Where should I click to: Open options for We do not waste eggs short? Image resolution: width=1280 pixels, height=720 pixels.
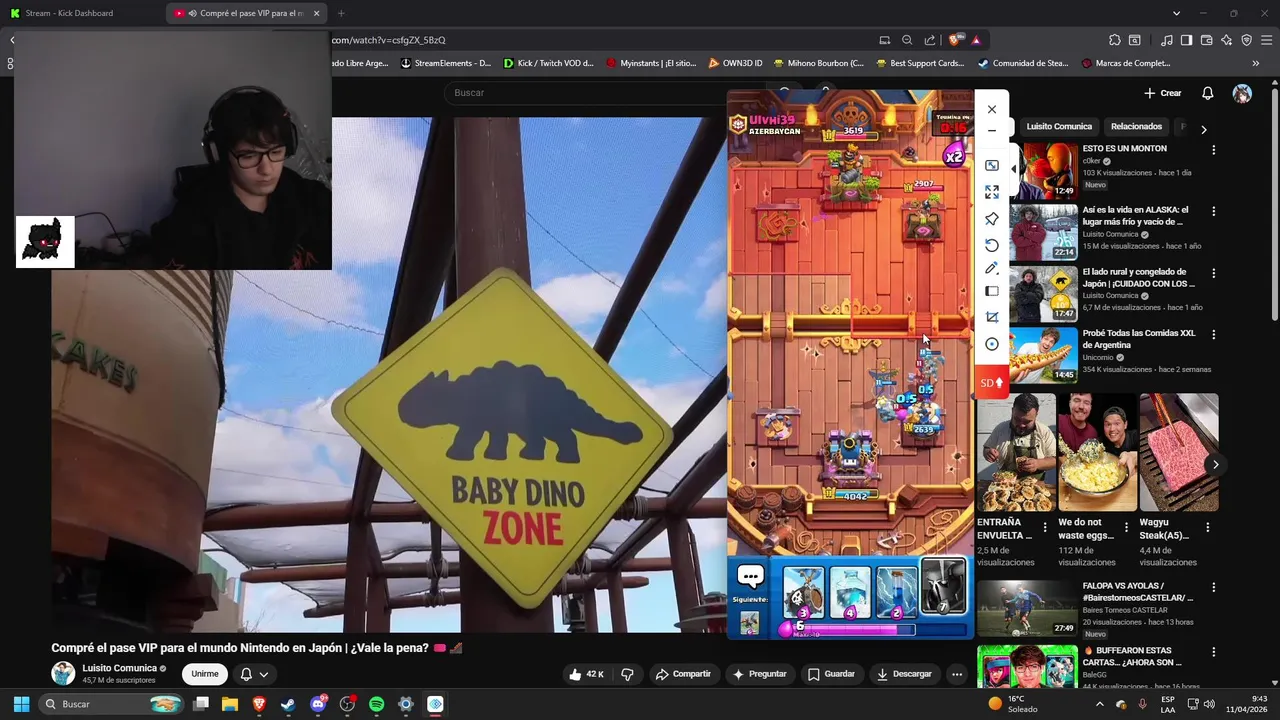coord(1126,527)
